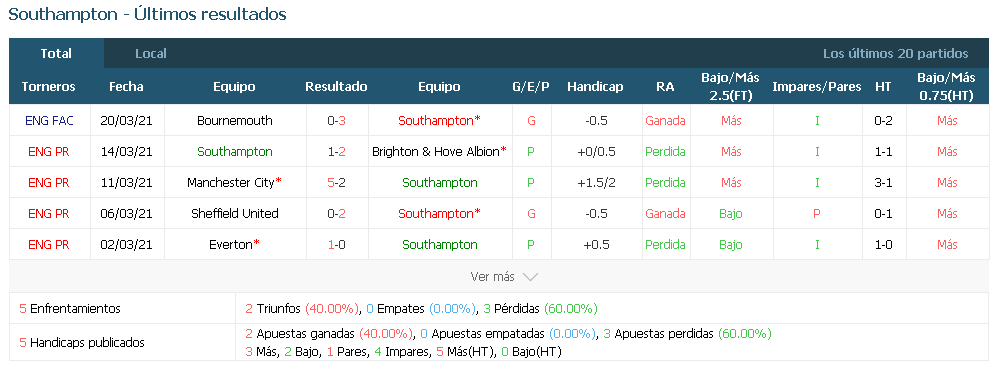The height and width of the screenshot is (365, 997).
Task: Click Southampton in the Everton match row
Action: [x=439, y=245]
